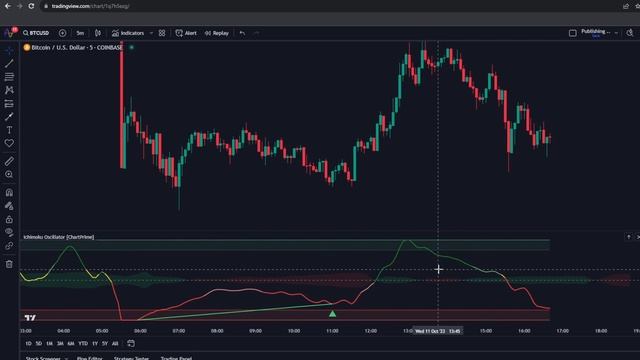Lock all drawing tools
The image size is (640, 360).
[9, 219]
